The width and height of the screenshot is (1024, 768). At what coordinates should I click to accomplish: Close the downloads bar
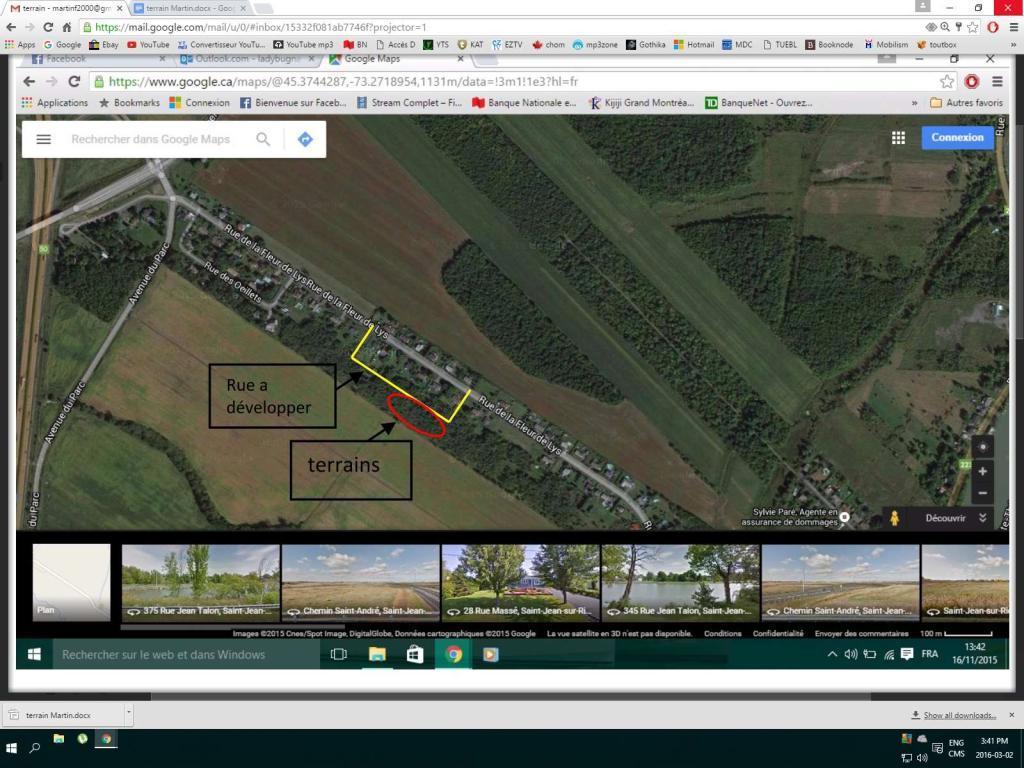(x=1011, y=715)
